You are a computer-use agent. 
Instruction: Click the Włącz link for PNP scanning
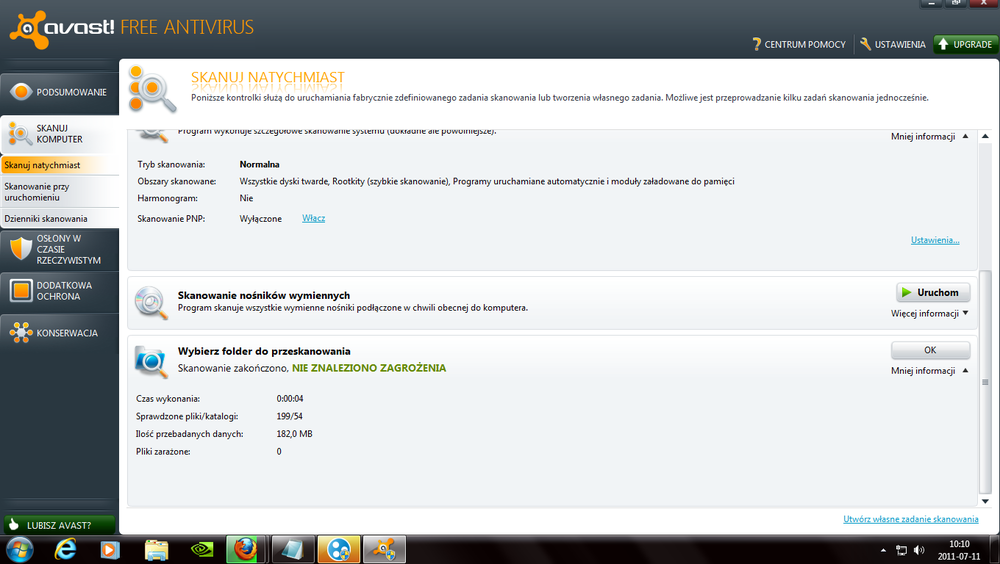(313, 218)
